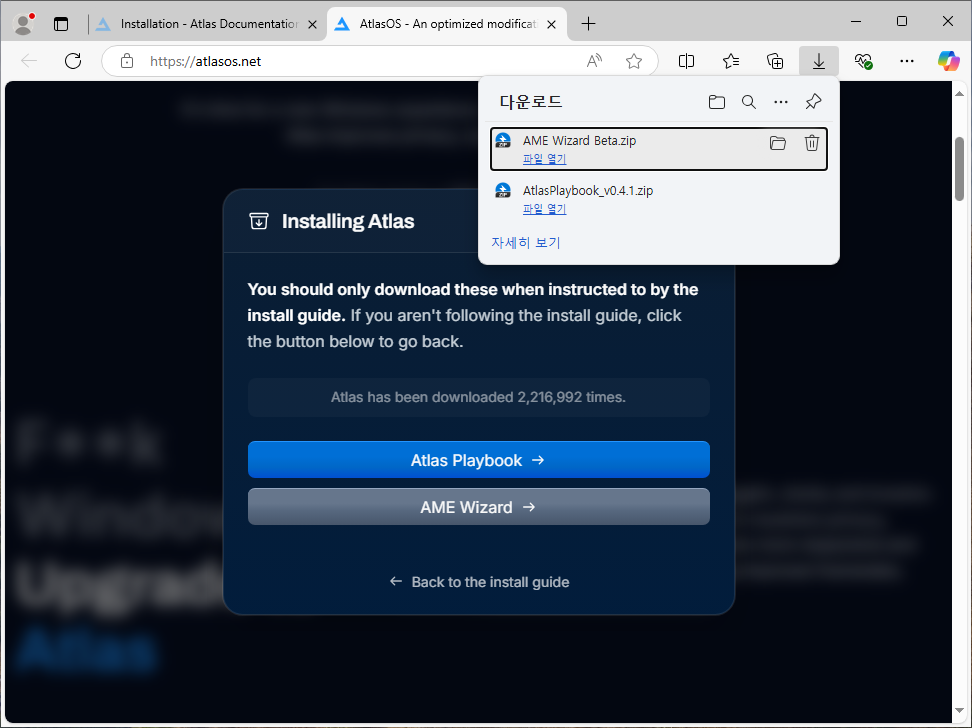Click the download count text
The height and width of the screenshot is (728, 972).
[479, 397]
